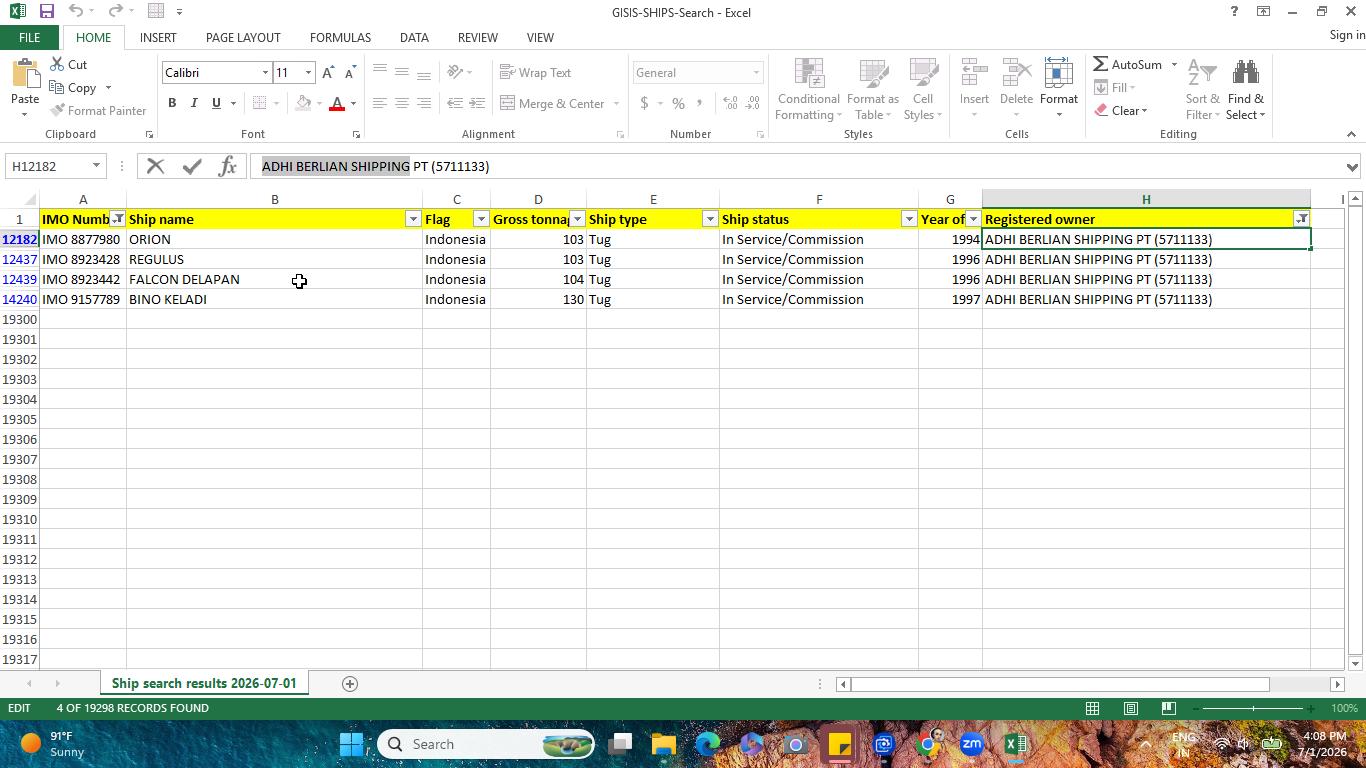Click Merge & Center button
1366x768 pixels.
552,103
